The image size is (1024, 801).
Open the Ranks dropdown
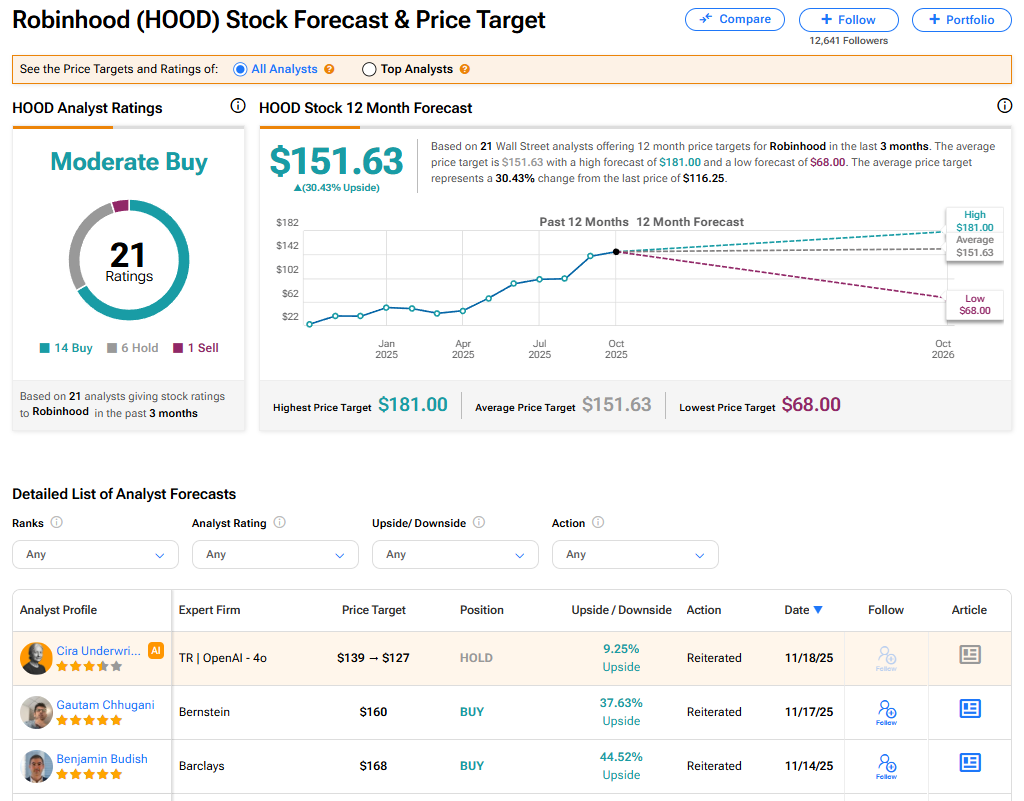(x=95, y=554)
